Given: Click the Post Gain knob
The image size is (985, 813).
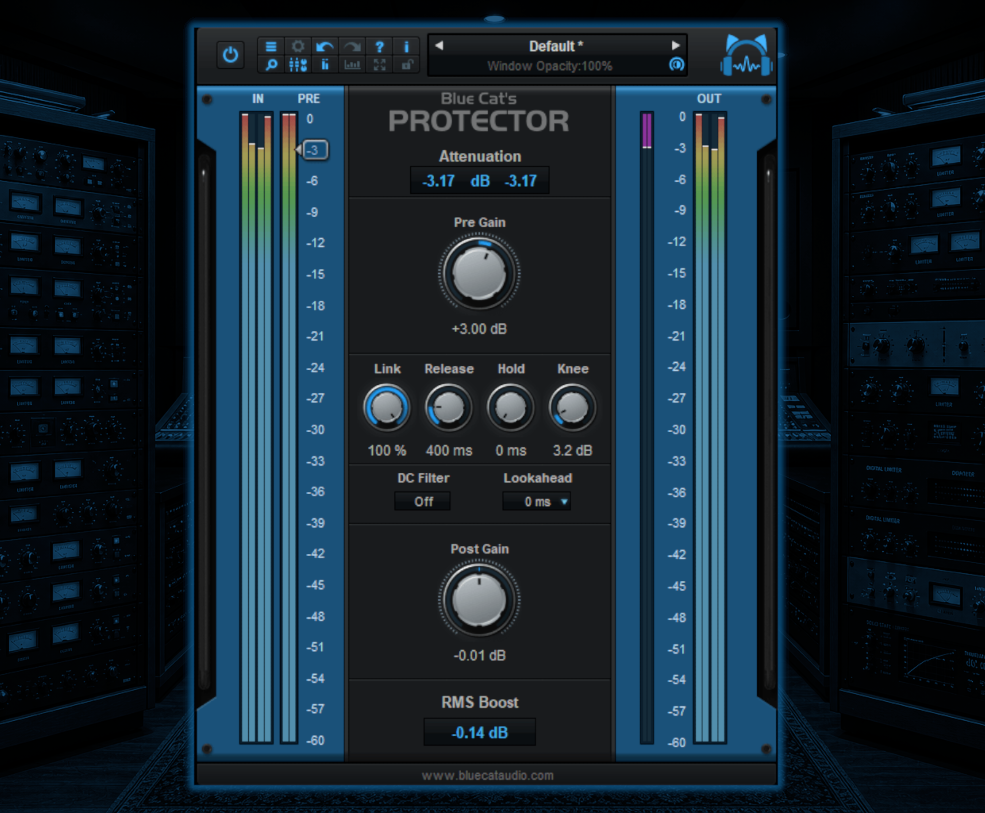Looking at the screenshot, I should click(479, 599).
